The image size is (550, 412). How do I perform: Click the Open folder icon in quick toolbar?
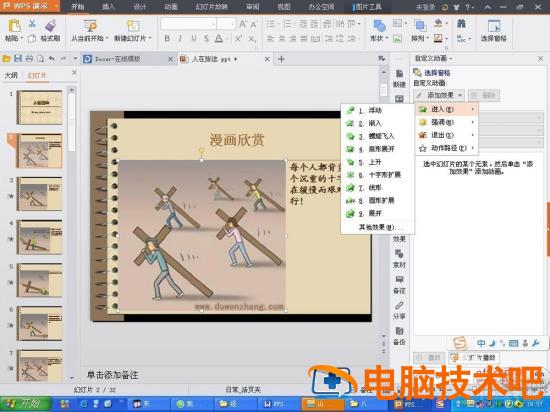[6, 59]
